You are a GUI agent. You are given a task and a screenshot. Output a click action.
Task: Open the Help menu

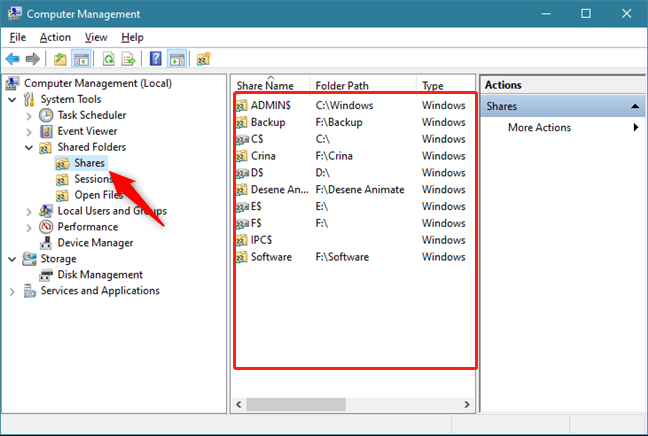[132, 37]
